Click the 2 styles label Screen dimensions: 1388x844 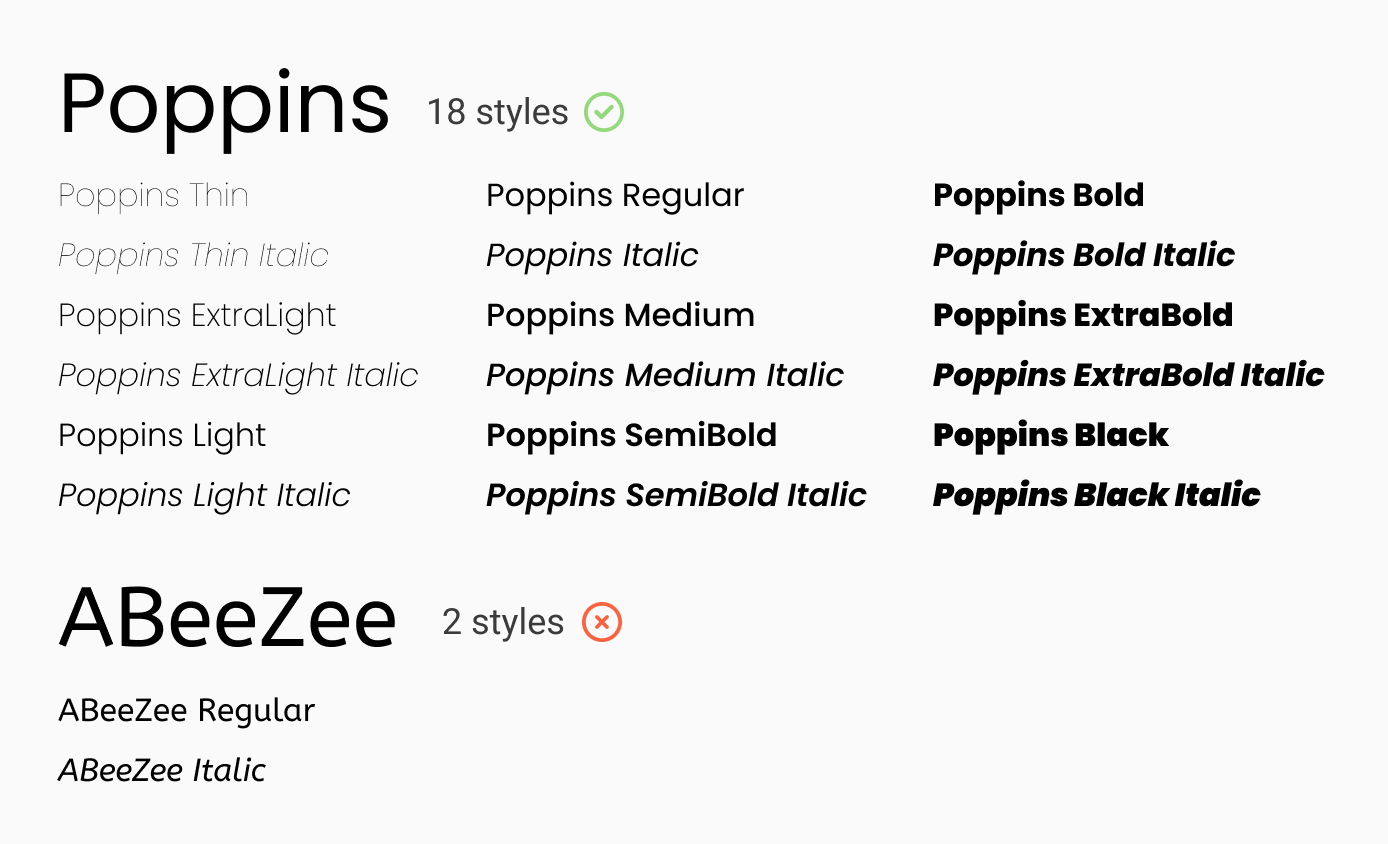[503, 622]
